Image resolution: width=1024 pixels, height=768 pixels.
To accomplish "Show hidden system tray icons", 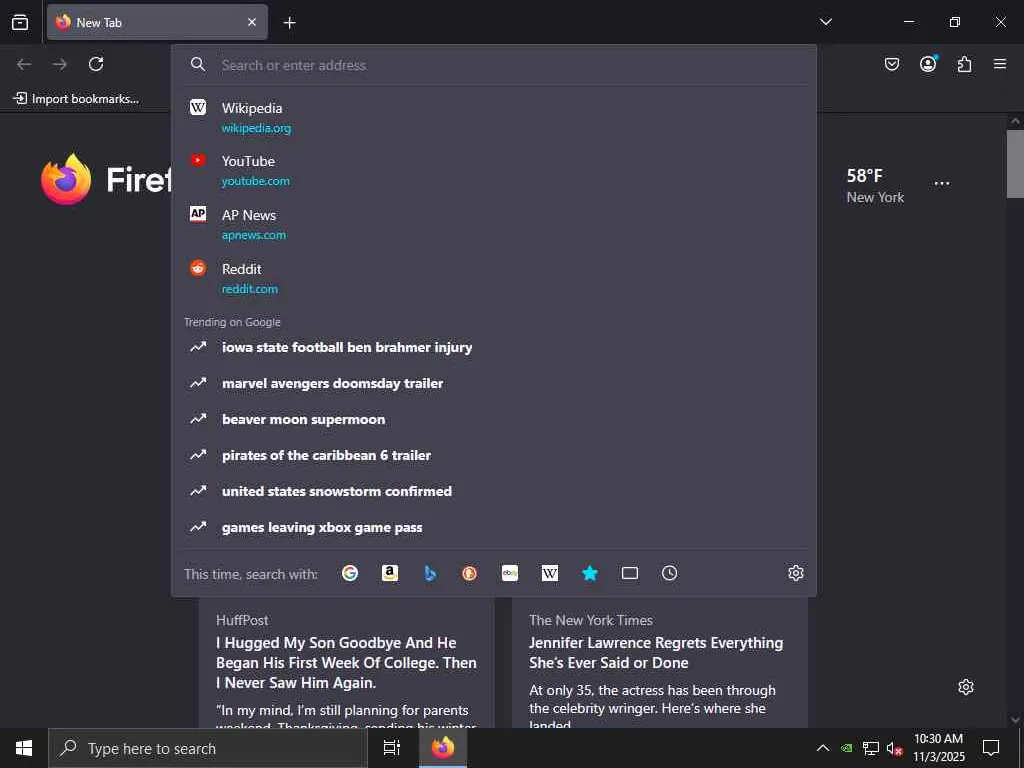I will coord(823,748).
